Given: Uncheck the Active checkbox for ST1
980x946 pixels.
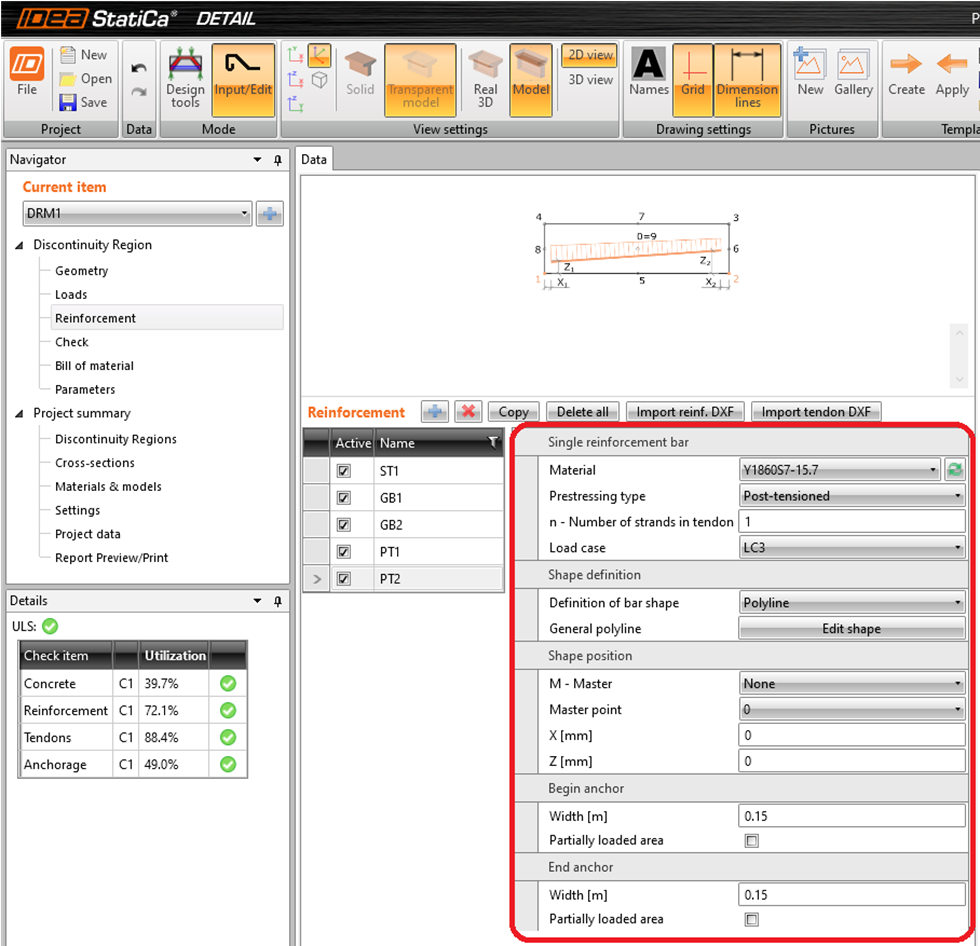Looking at the screenshot, I should (344, 471).
